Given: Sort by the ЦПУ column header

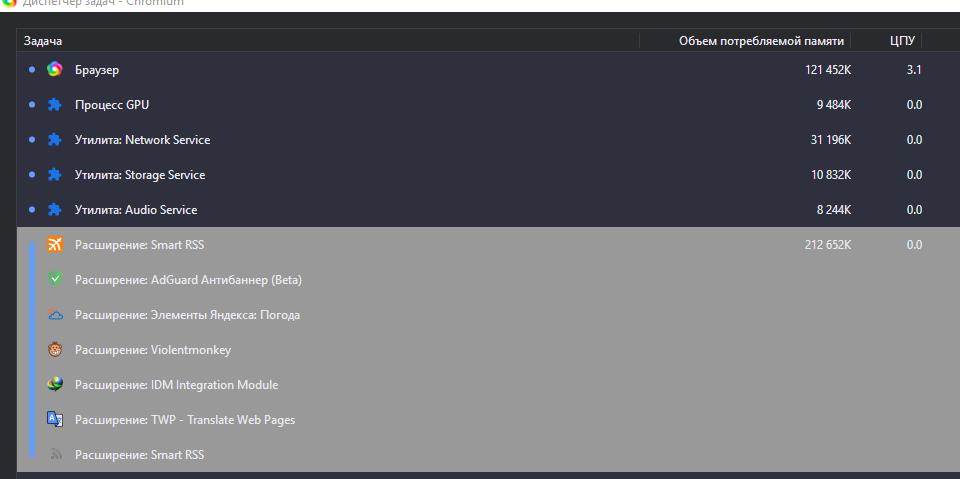Looking at the screenshot, I should click(902, 41).
